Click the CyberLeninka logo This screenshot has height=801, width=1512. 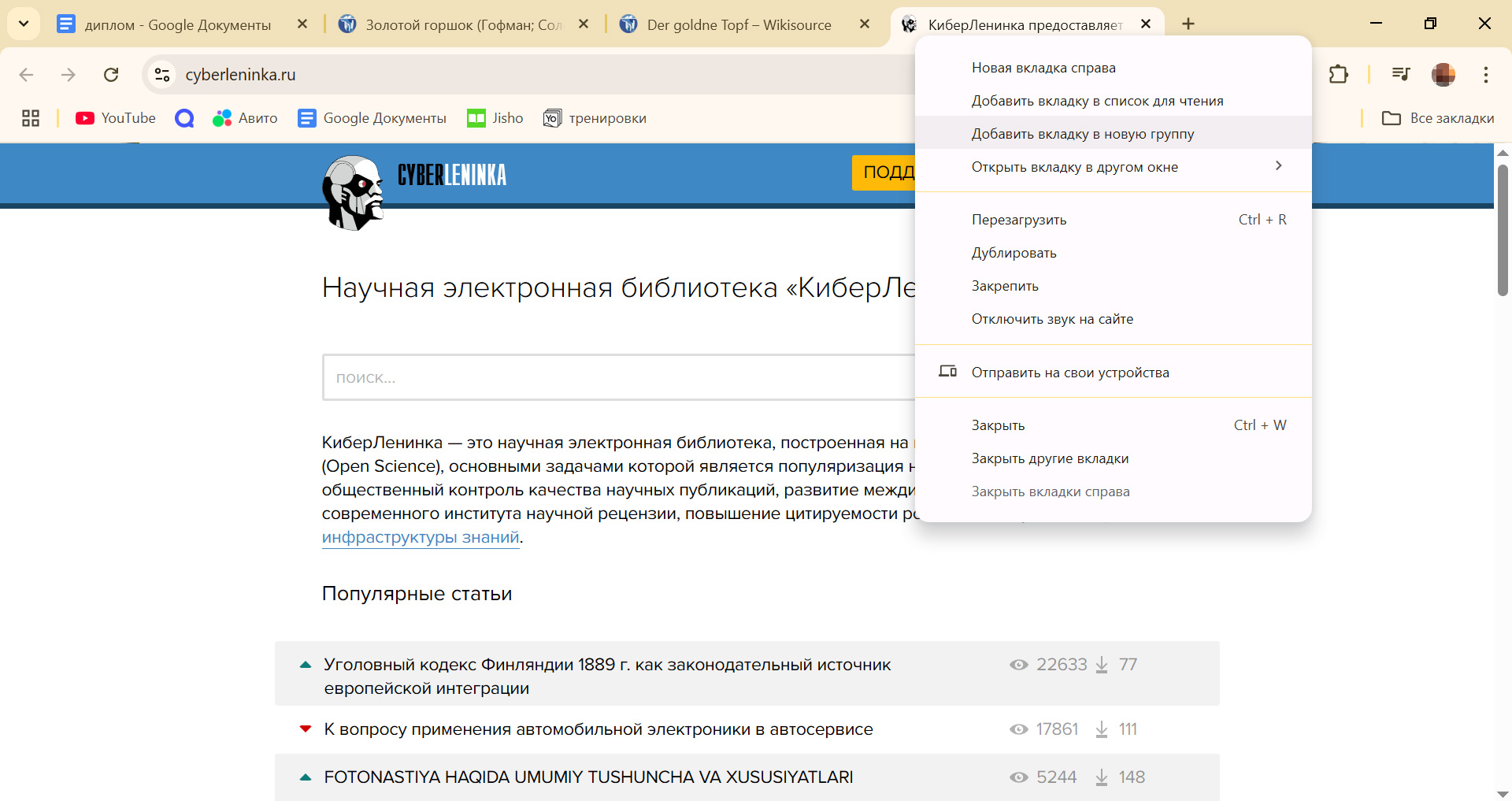(x=414, y=191)
